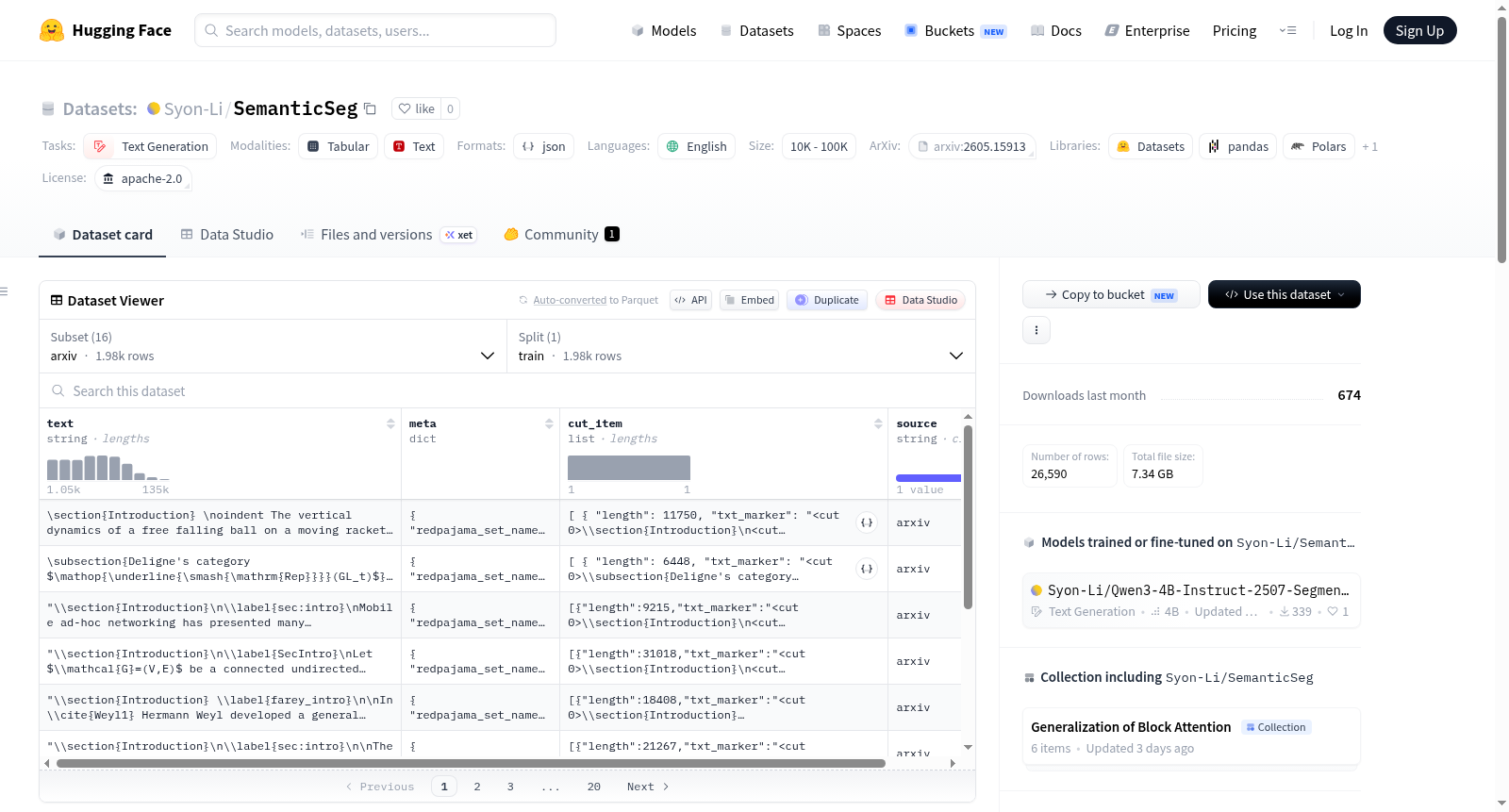The height and width of the screenshot is (812, 1509).
Task: Click Next page in the pagination
Action: pos(648,787)
